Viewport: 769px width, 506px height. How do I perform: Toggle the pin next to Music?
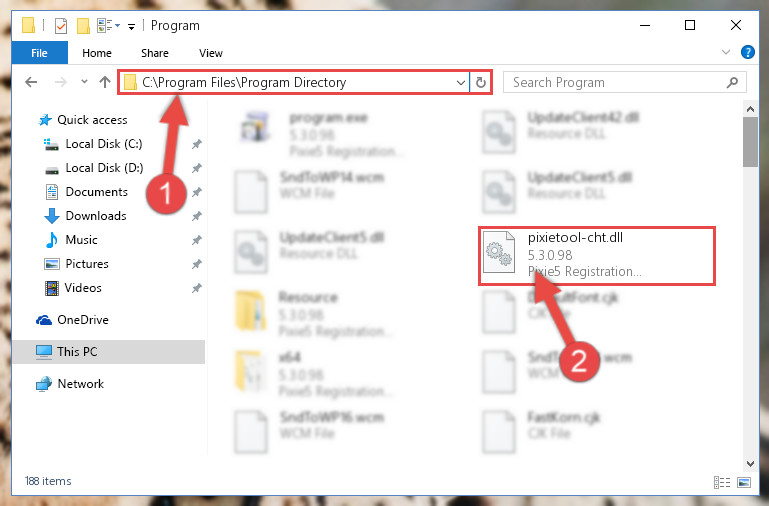tap(197, 240)
